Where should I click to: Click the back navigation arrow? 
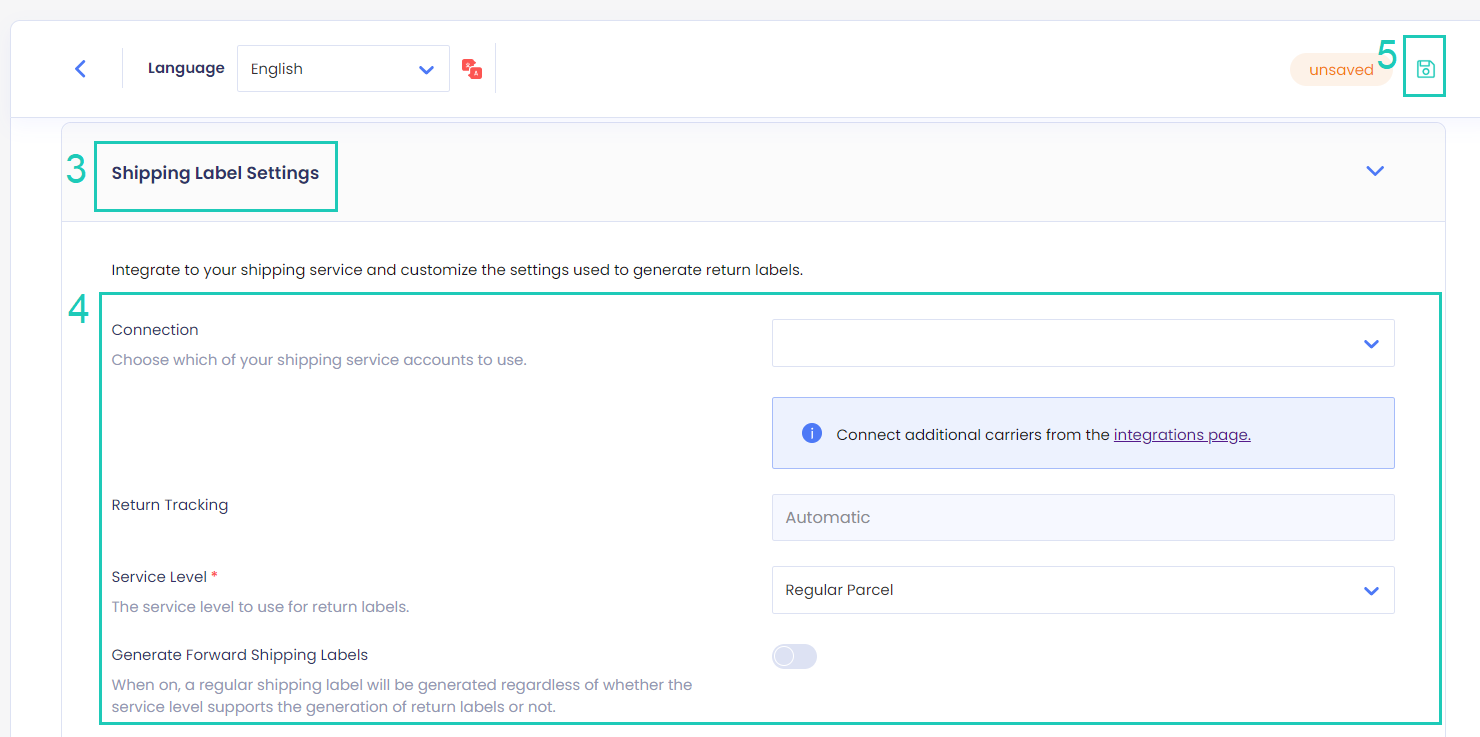(80, 68)
